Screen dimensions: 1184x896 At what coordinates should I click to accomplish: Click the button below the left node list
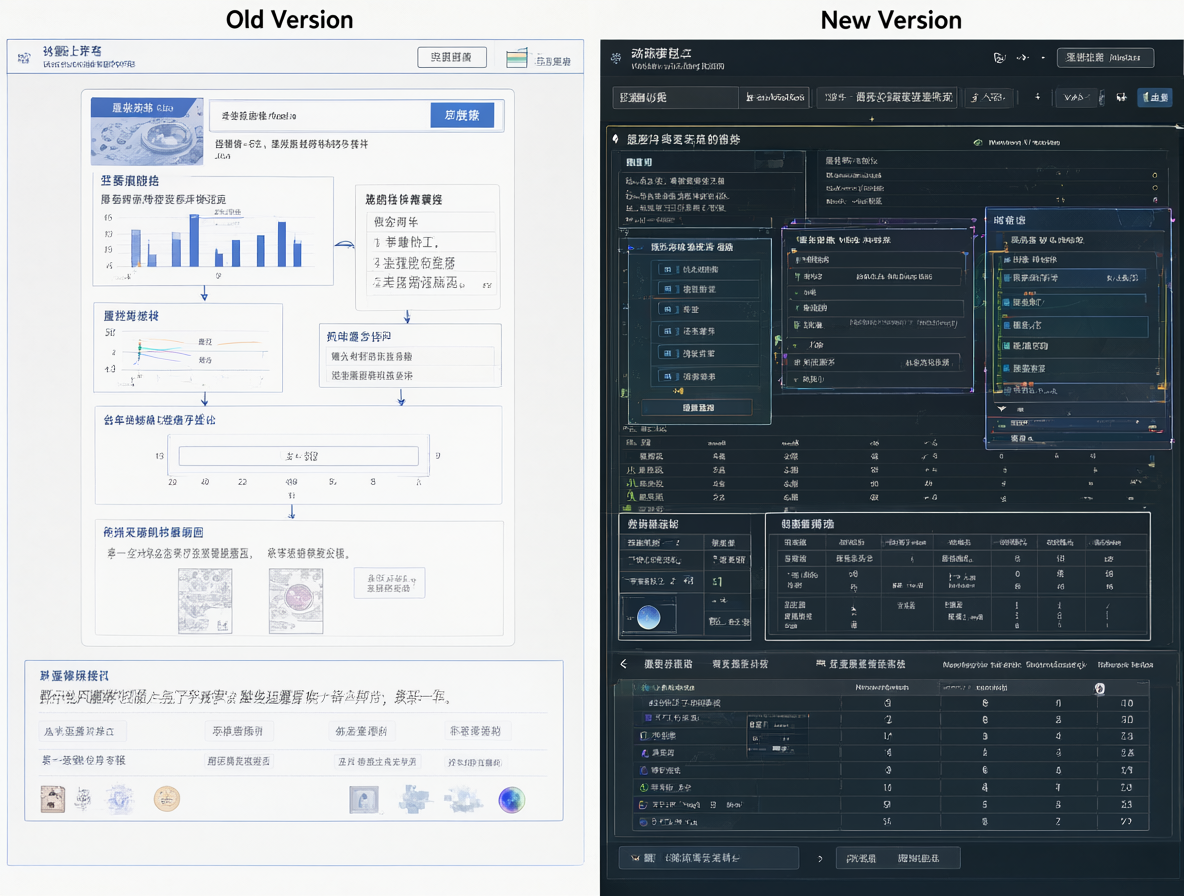pyautogui.click(x=696, y=408)
